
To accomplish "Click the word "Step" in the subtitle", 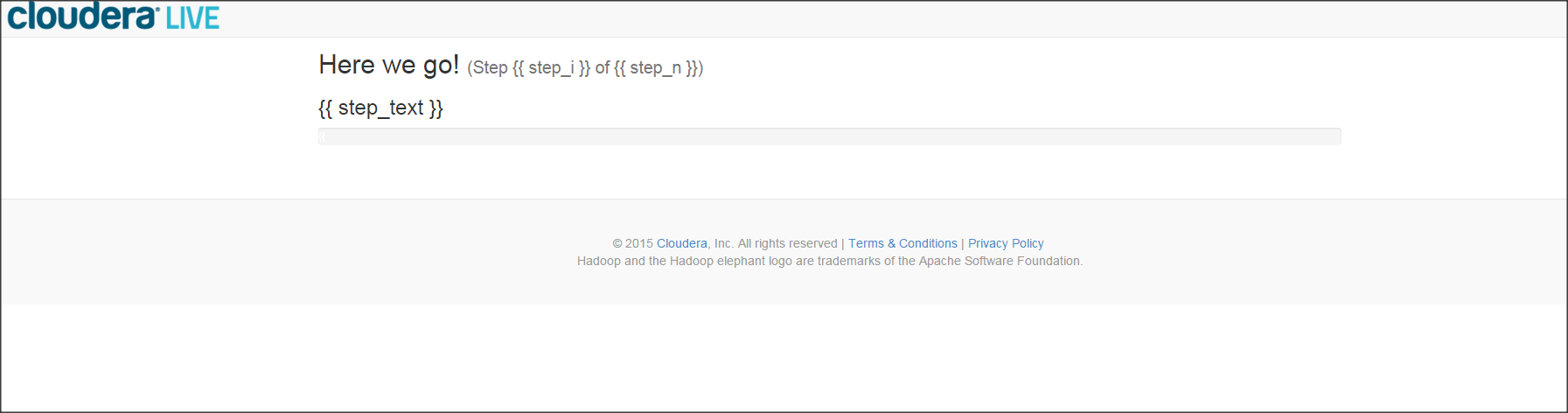I will click(x=490, y=67).
